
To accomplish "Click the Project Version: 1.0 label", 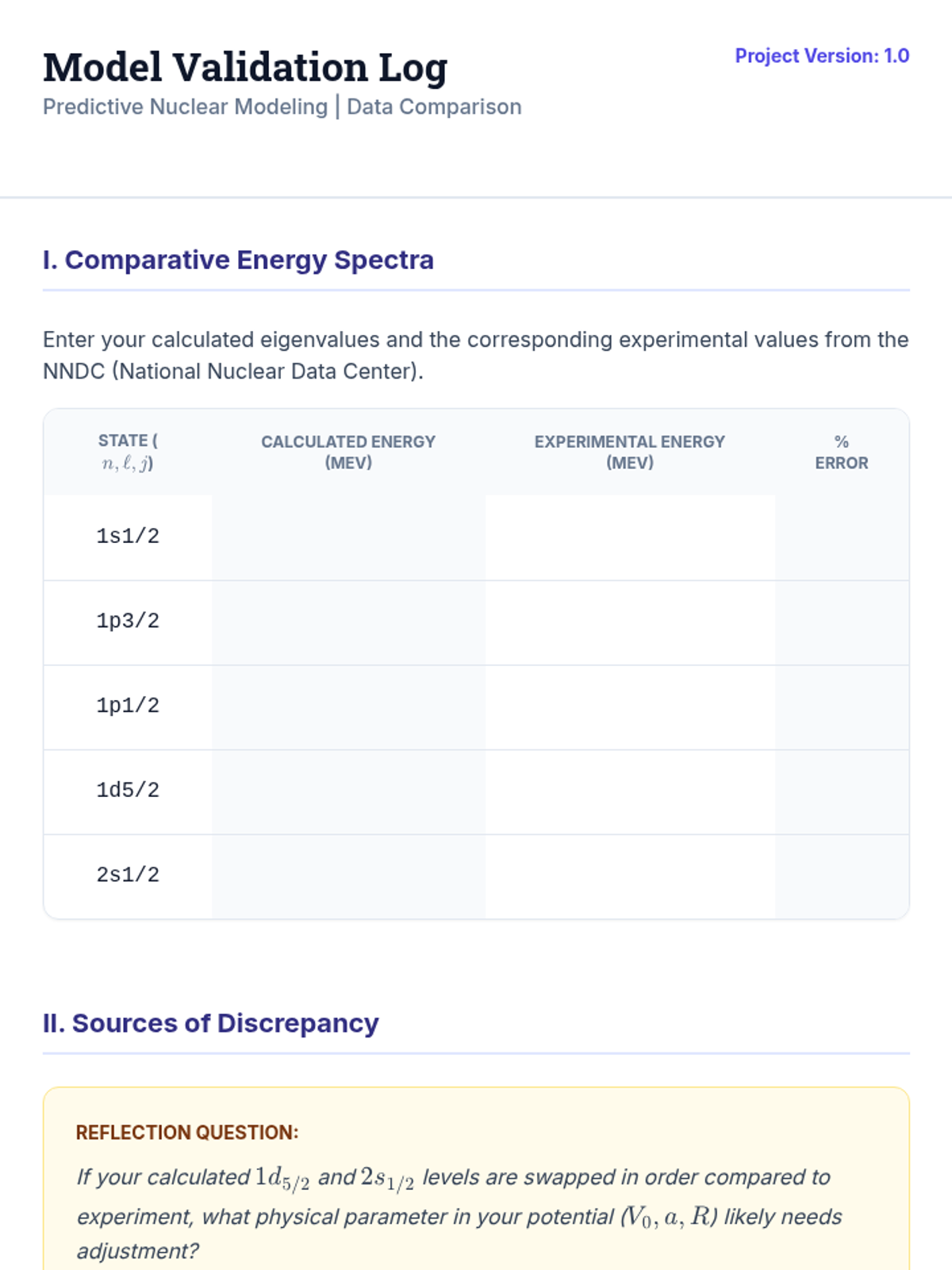I will [x=822, y=56].
